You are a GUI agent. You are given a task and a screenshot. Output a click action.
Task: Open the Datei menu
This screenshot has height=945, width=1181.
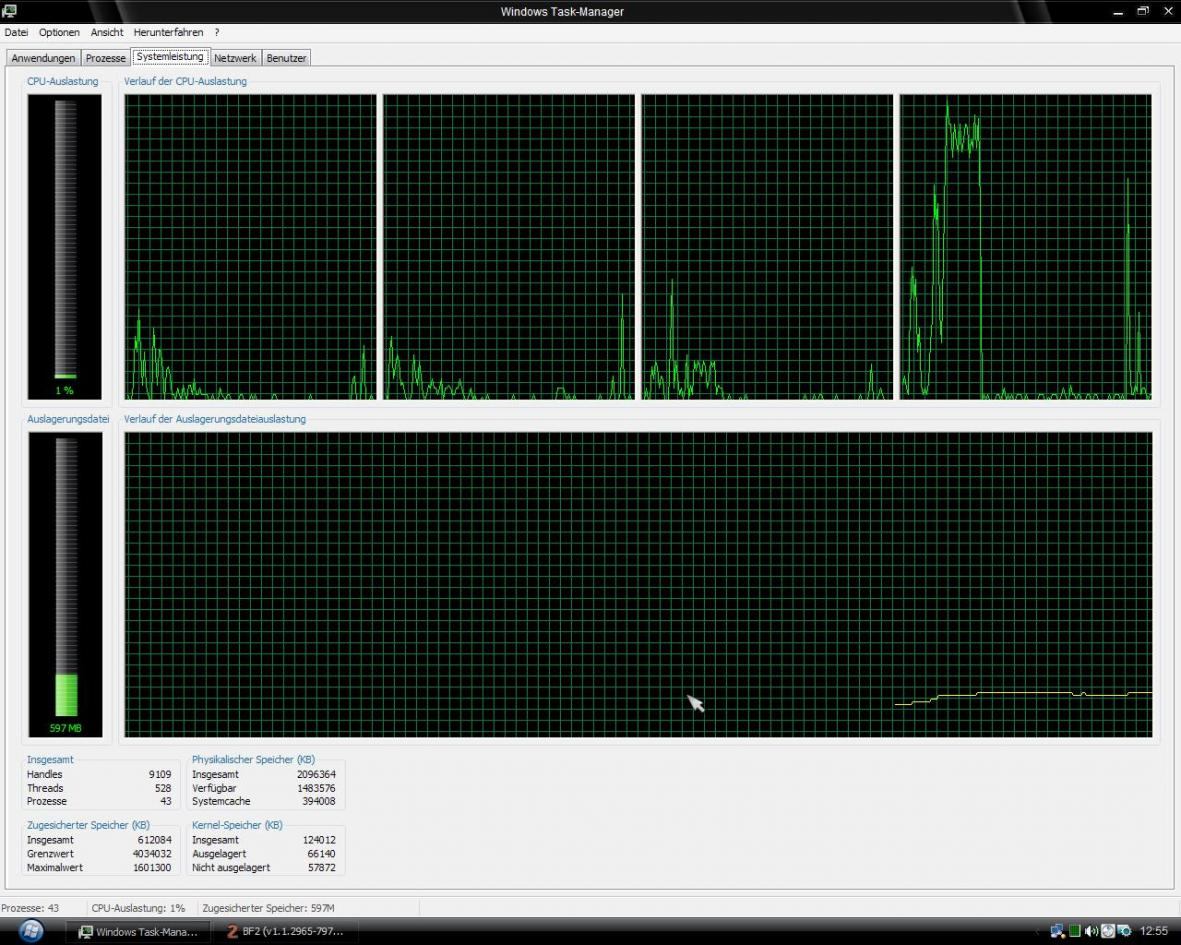pos(16,32)
